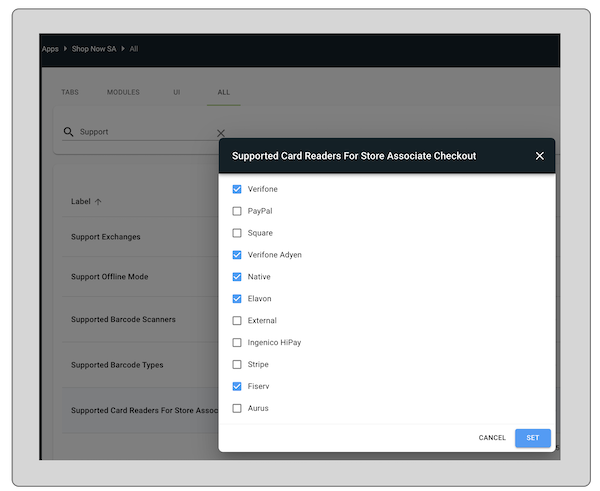600x491 pixels.
Task: Go to the UI tab
Action: click(x=176, y=92)
